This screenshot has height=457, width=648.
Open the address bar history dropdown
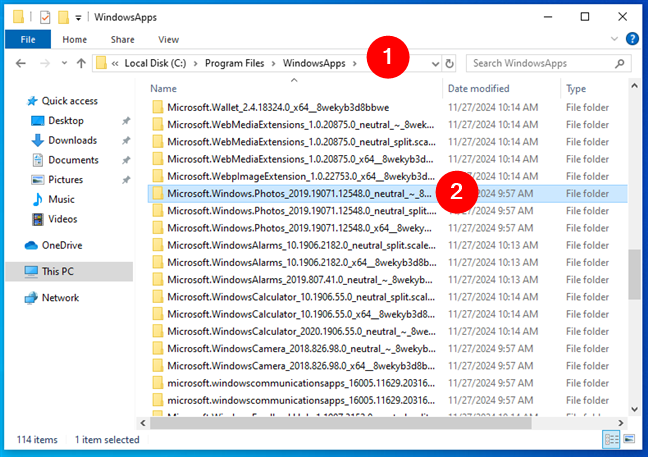(435, 64)
